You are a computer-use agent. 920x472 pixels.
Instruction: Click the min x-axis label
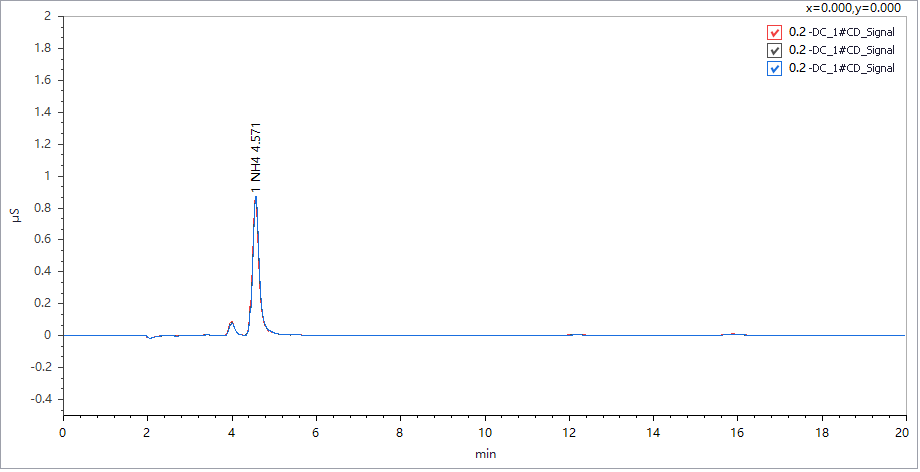(485, 454)
